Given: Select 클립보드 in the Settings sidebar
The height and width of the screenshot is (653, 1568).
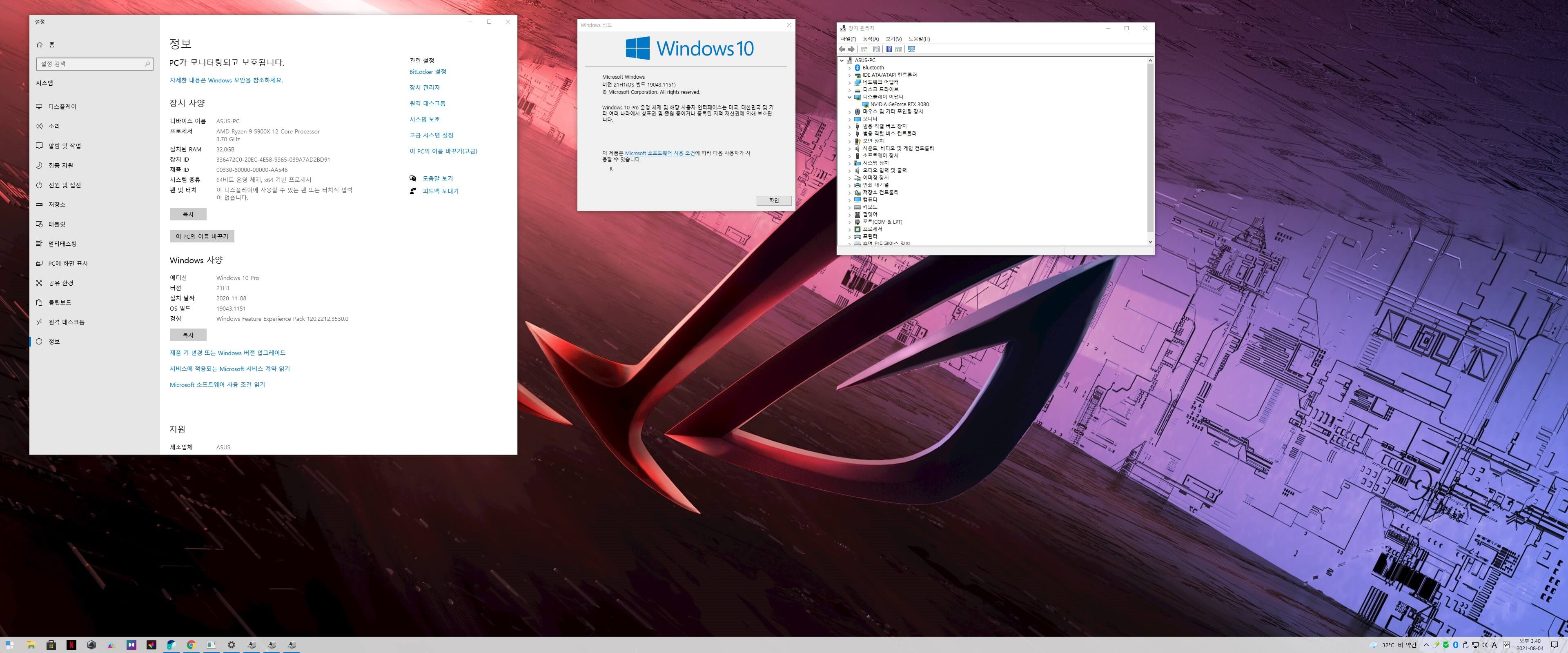Looking at the screenshot, I should (95, 302).
